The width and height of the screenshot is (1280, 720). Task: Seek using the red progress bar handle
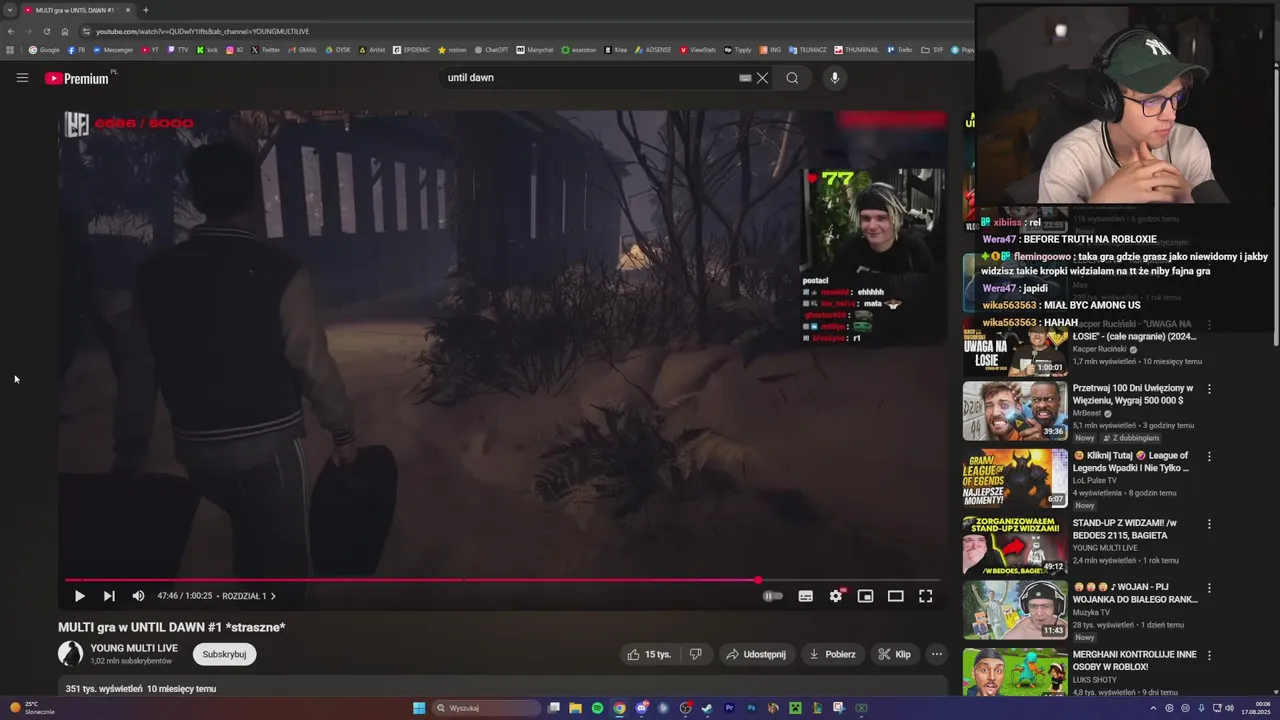(758, 580)
